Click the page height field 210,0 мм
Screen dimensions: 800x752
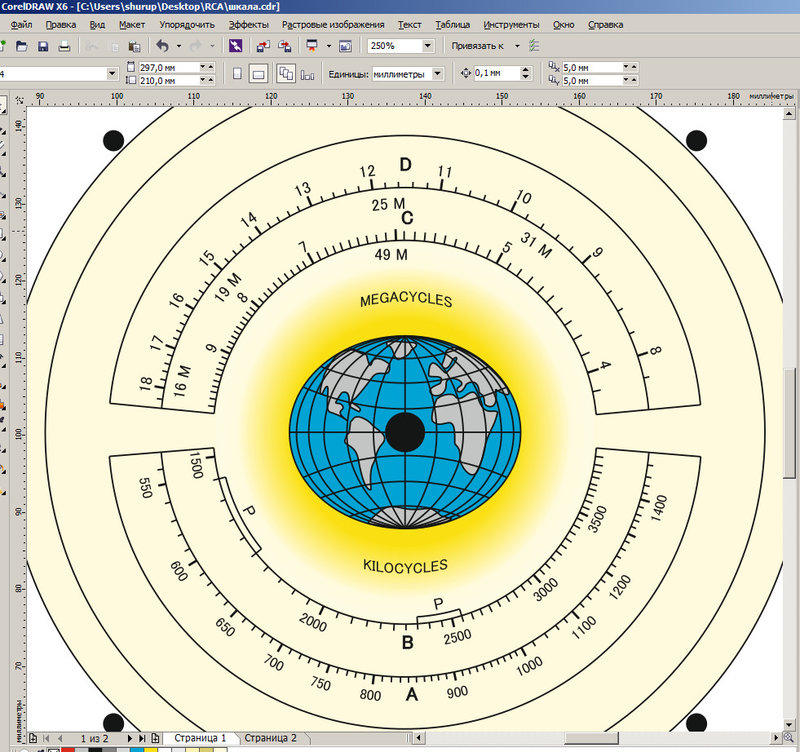coord(168,81)
